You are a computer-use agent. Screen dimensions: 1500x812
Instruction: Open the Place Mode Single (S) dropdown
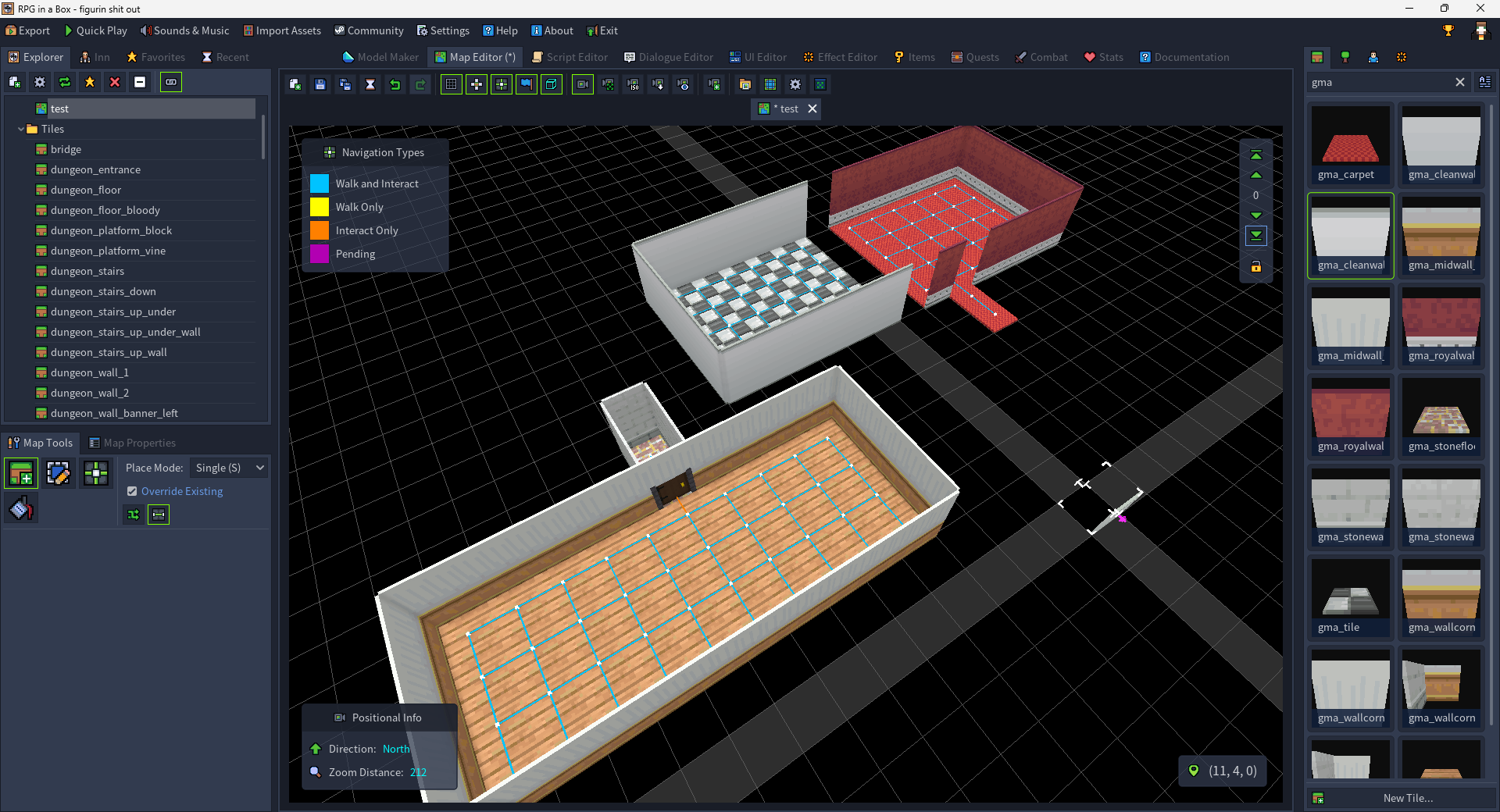pos(228,468)
